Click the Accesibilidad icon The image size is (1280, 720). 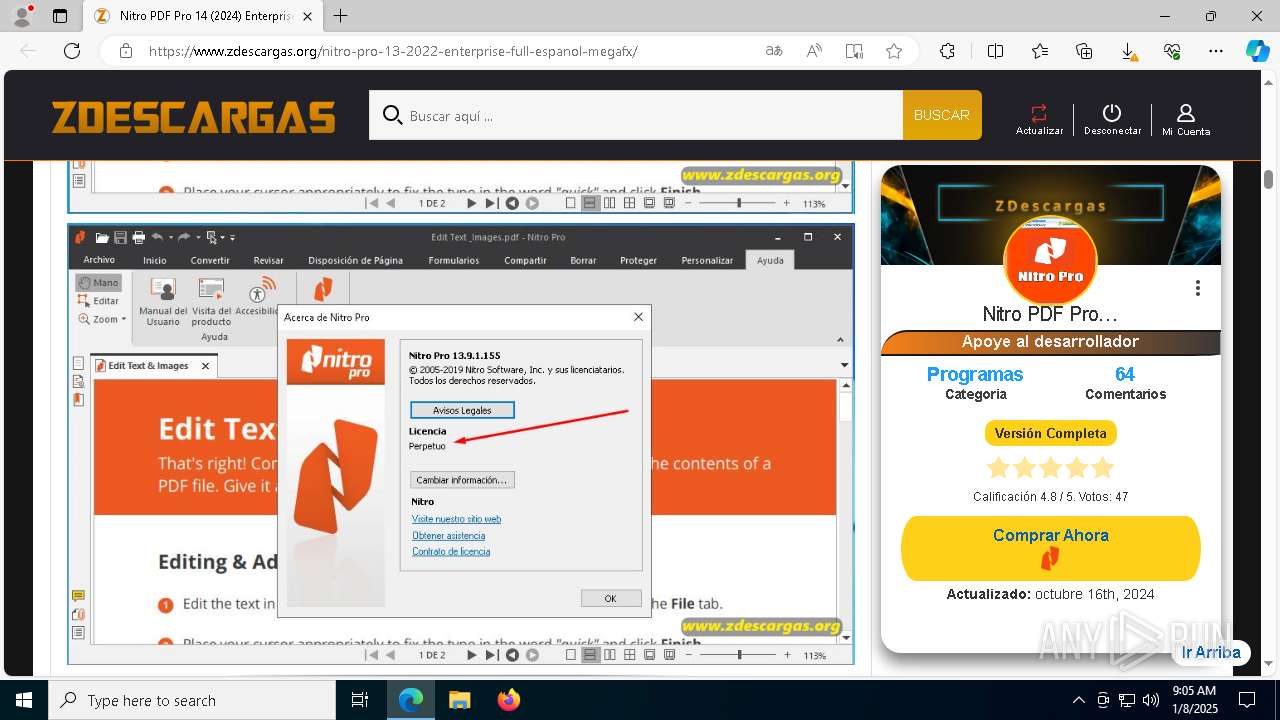tap(258, 298)
